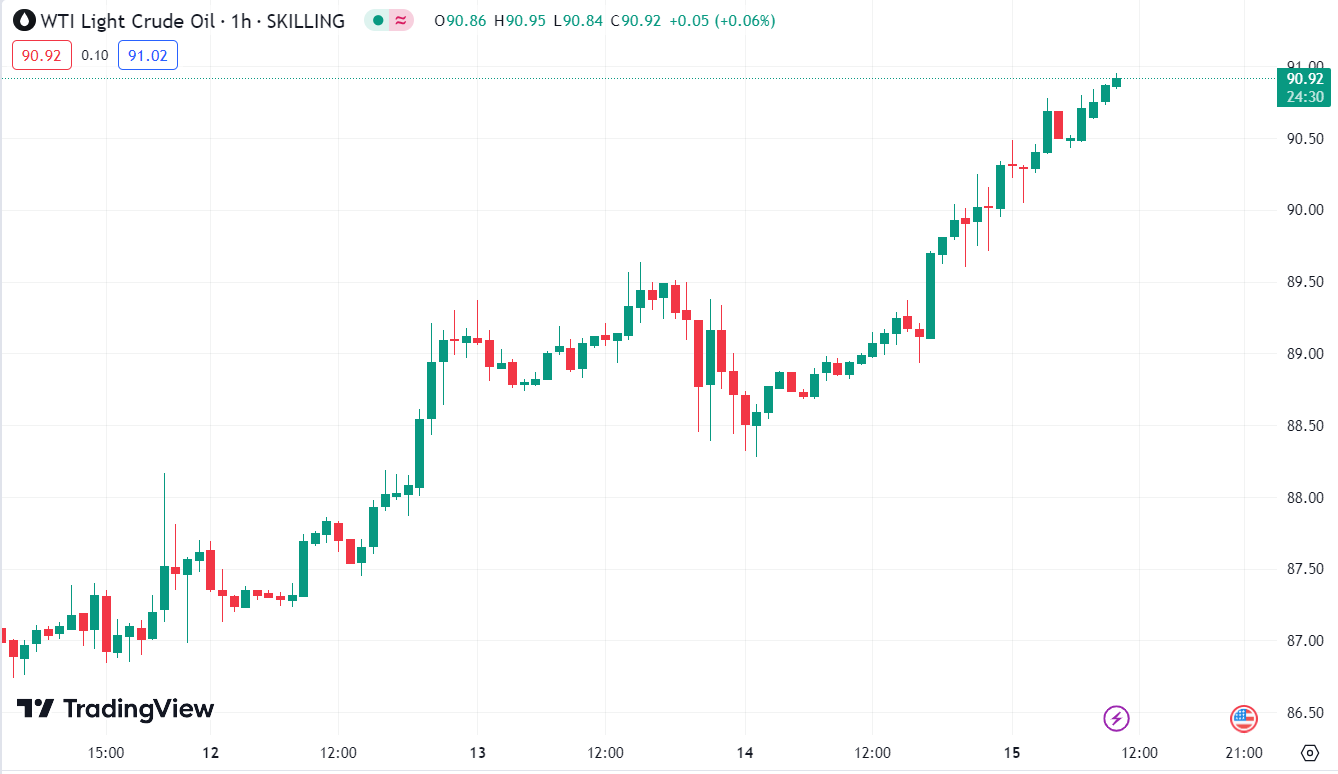Open the TradingView logo link
Image resolution: width=1338 pixels, height=774 pixels.
(x=116, y=709)
